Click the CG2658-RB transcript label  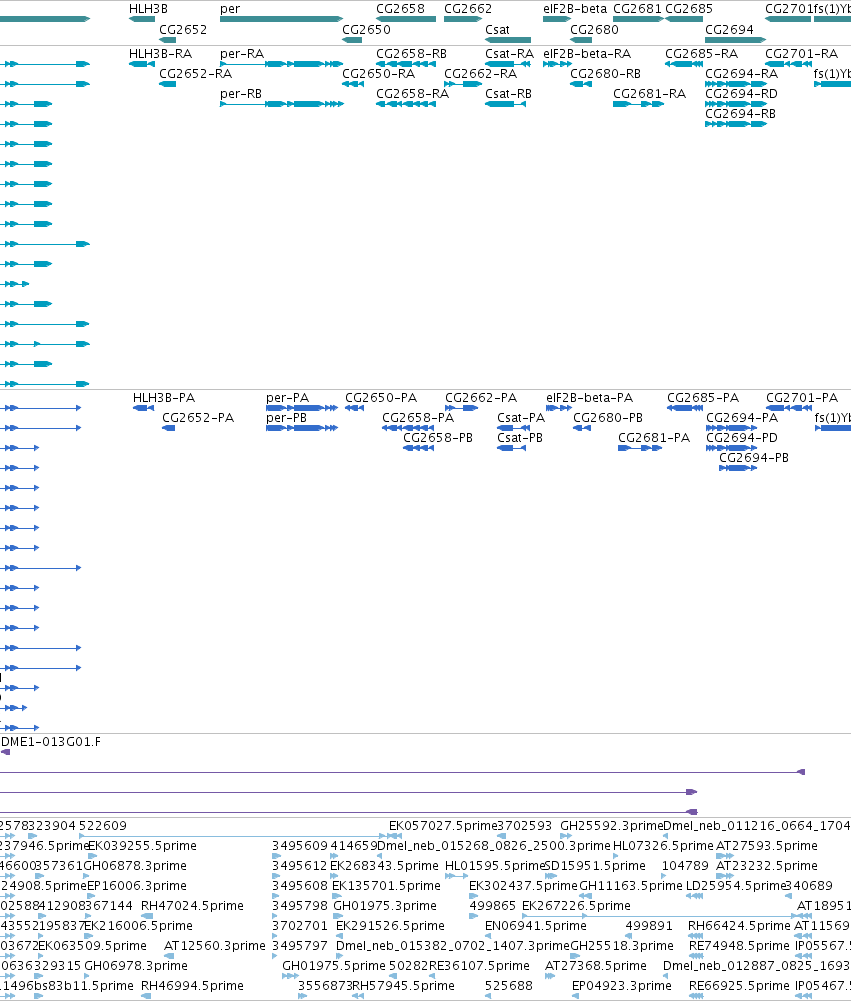click(x=411, y=54)
